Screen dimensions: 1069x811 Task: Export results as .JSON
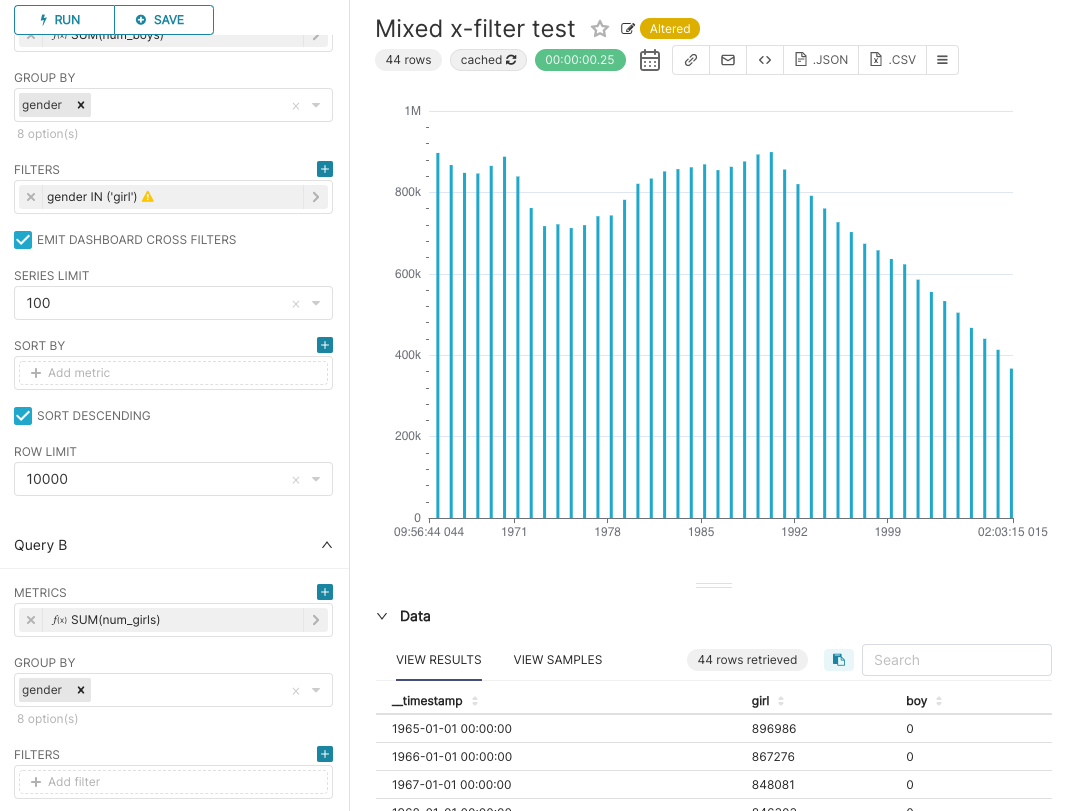822,60
